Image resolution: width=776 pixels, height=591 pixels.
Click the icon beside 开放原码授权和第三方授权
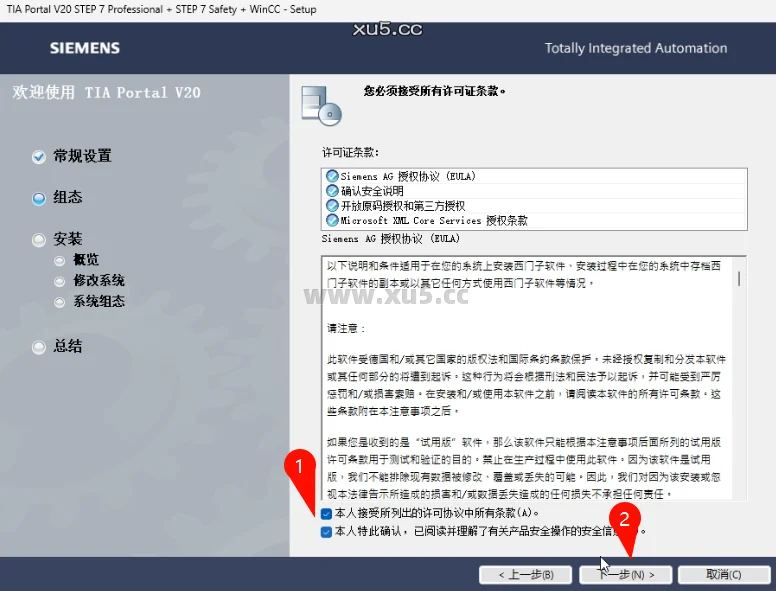pos(332,206)
